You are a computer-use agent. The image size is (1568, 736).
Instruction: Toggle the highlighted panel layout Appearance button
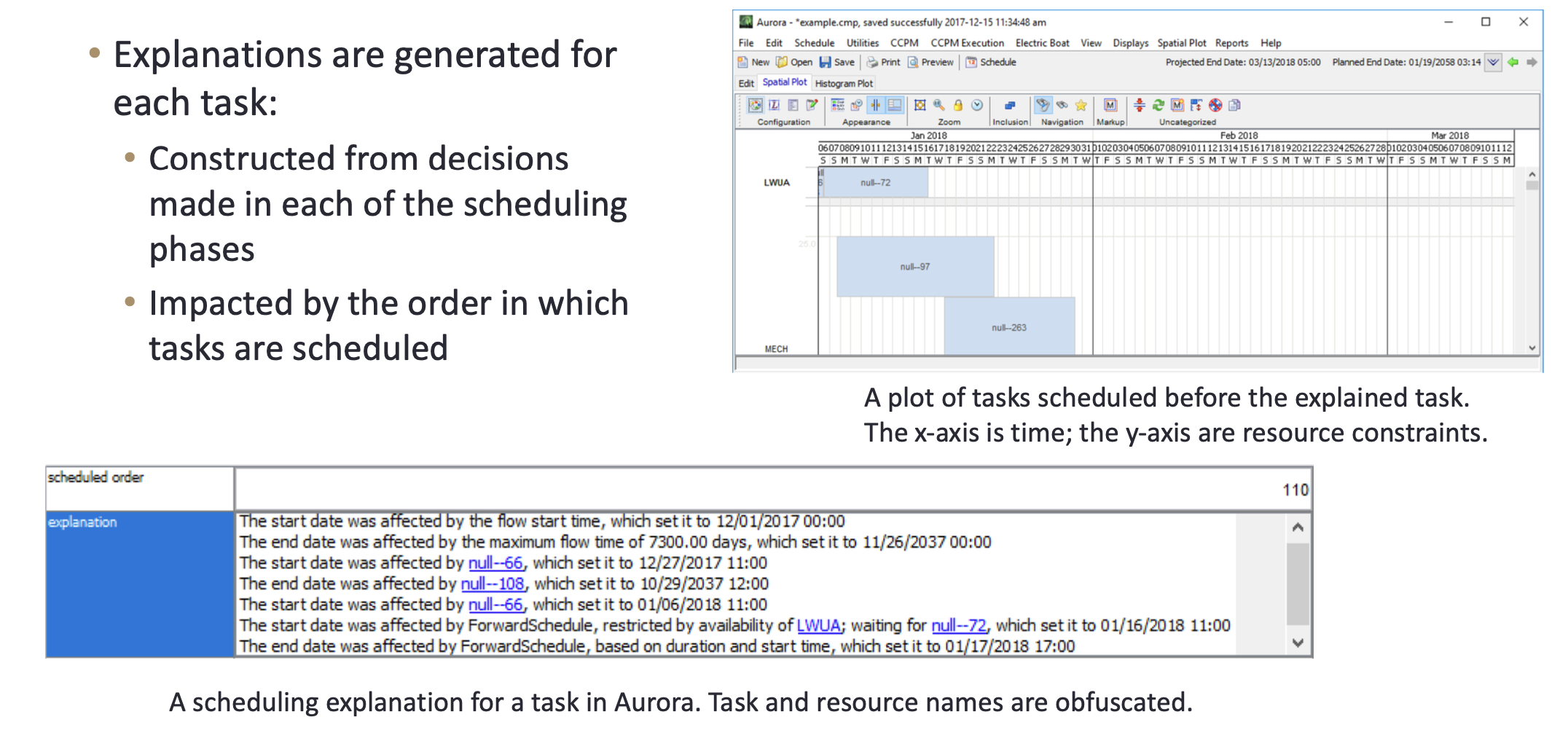point(894,106)
